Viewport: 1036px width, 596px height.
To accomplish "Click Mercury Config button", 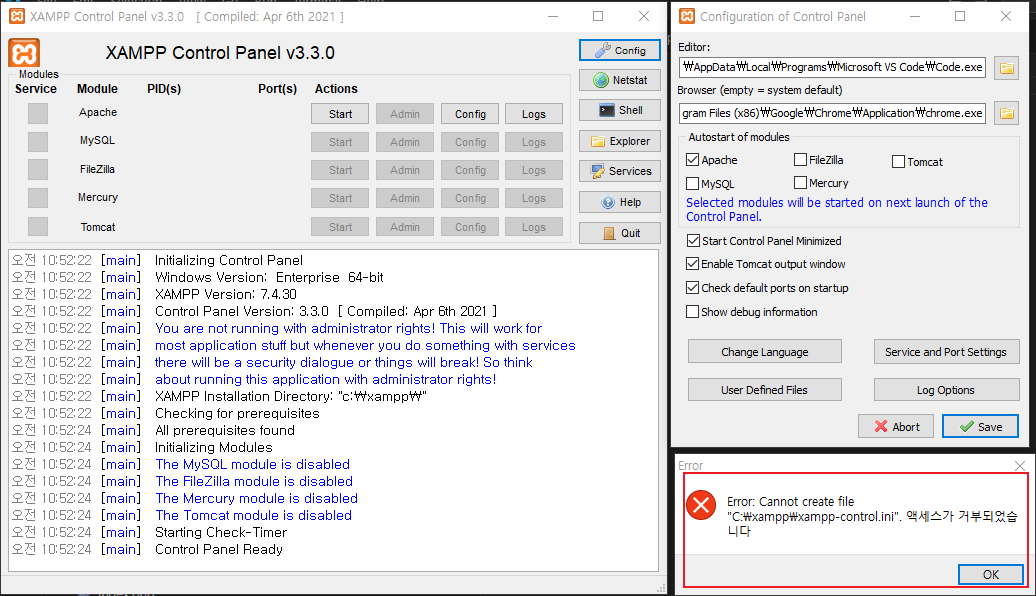I will click(470, 198).
